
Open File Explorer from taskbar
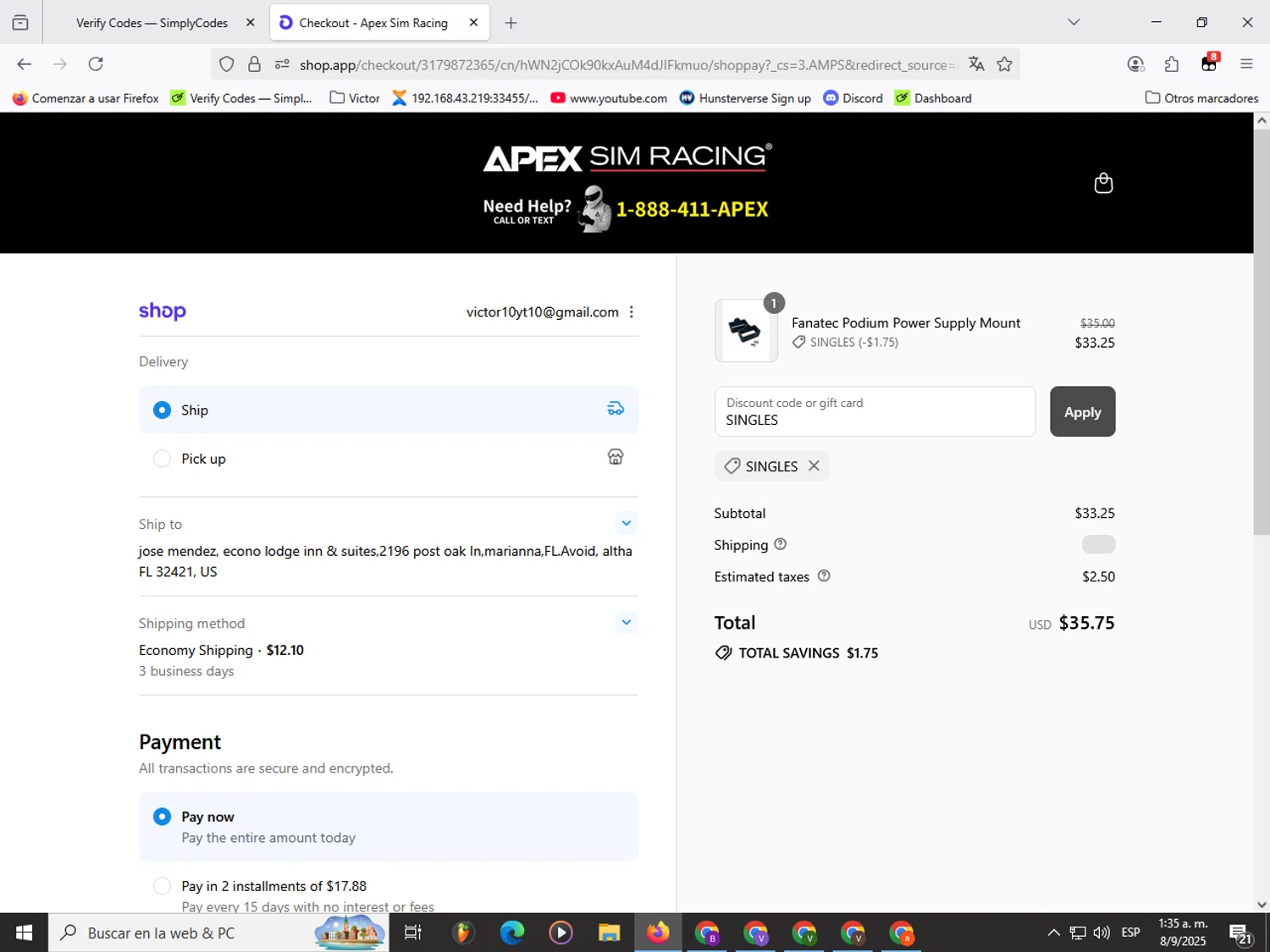click(609, 933)
